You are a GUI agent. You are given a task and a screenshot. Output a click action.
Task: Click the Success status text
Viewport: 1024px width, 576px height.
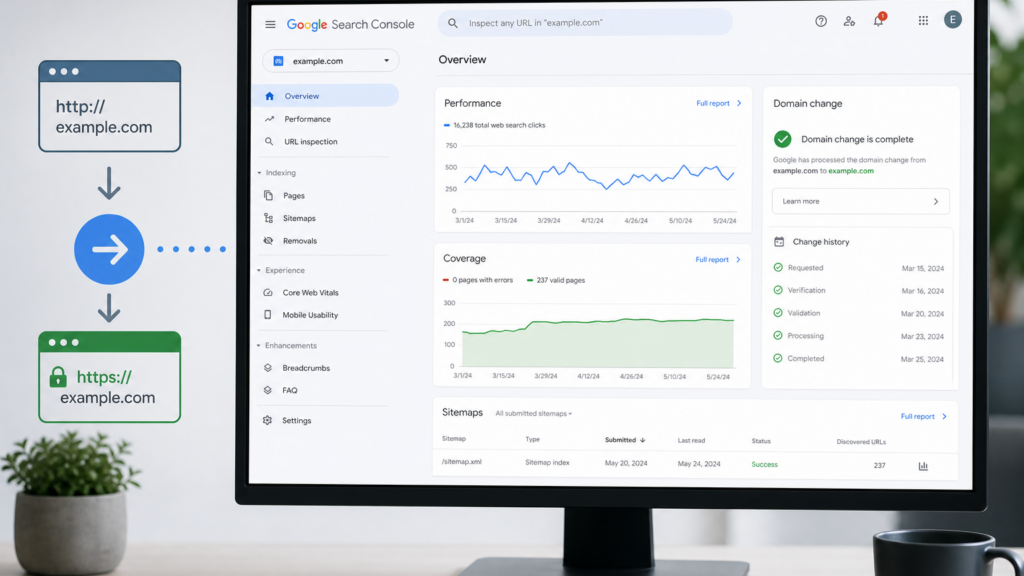point(764,464)
